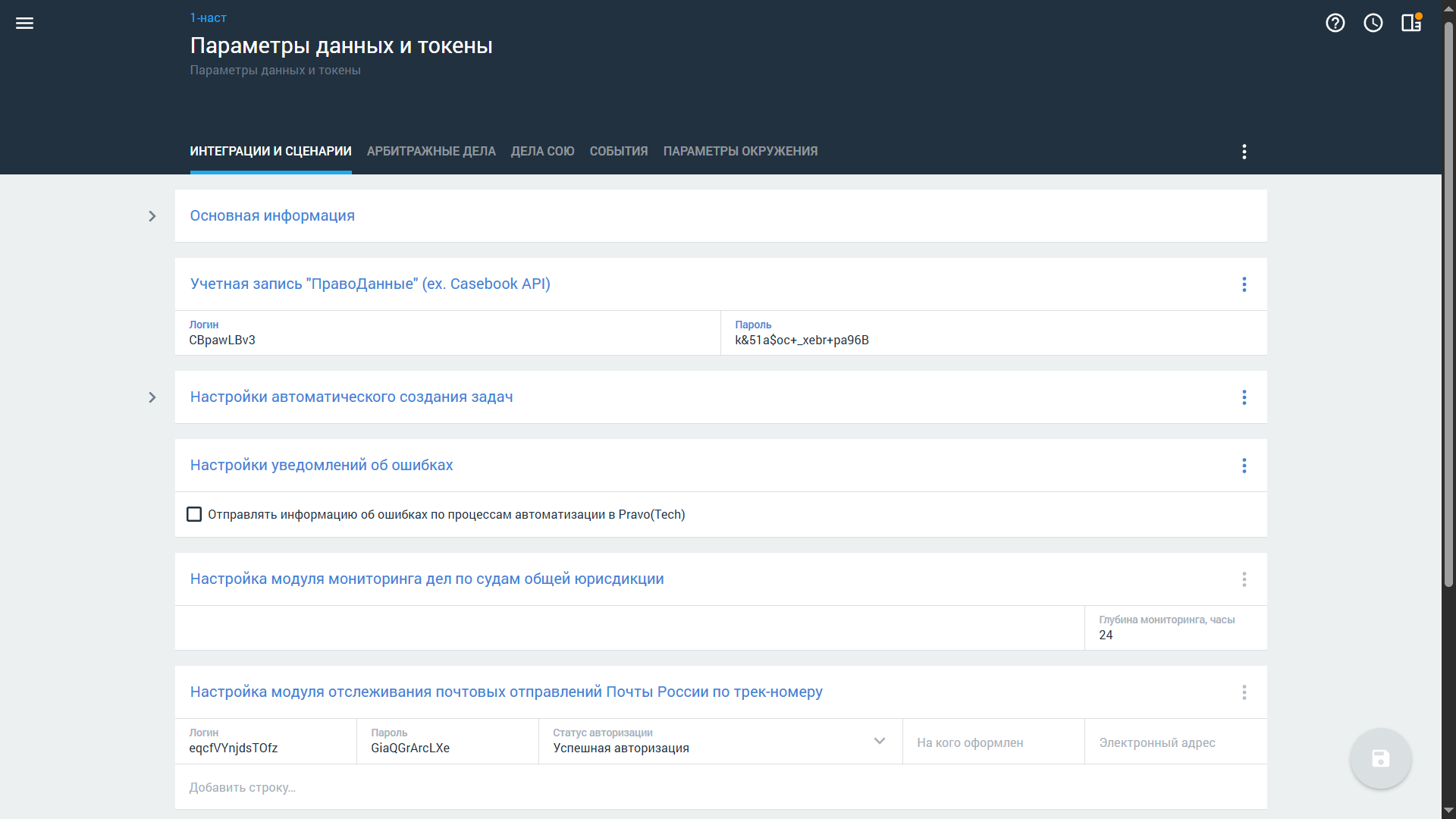Click the postal password field GiaQGrArcLXe
Screen dimensions: 1456x819
[447, 742]
